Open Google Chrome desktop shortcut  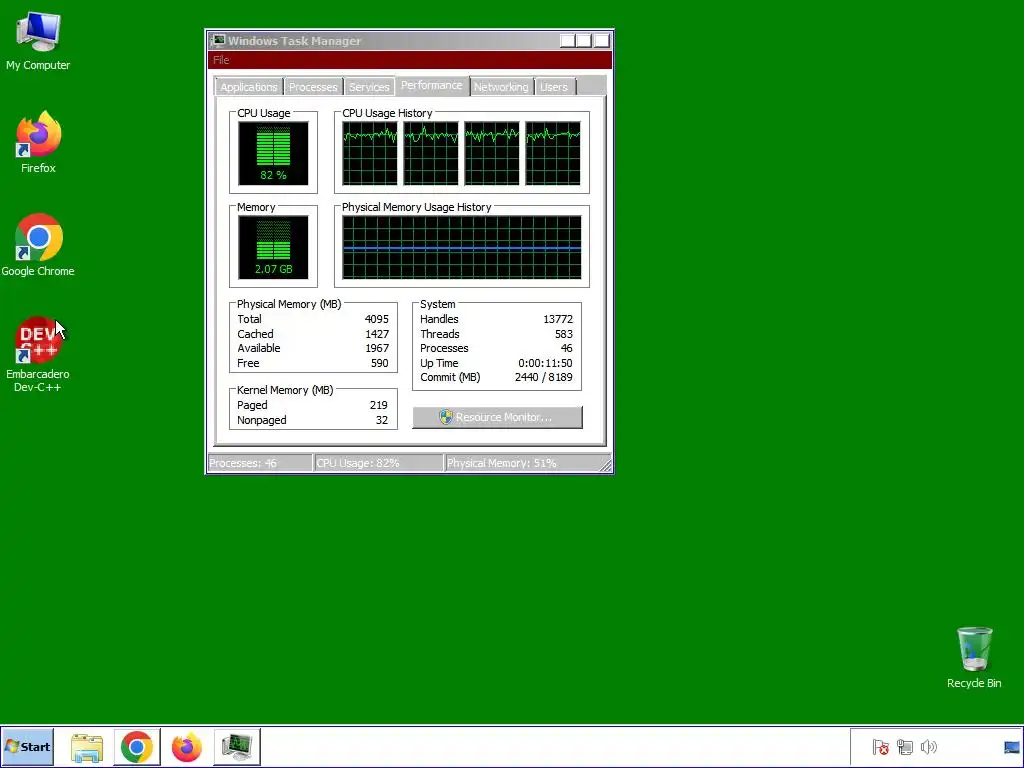38,246
